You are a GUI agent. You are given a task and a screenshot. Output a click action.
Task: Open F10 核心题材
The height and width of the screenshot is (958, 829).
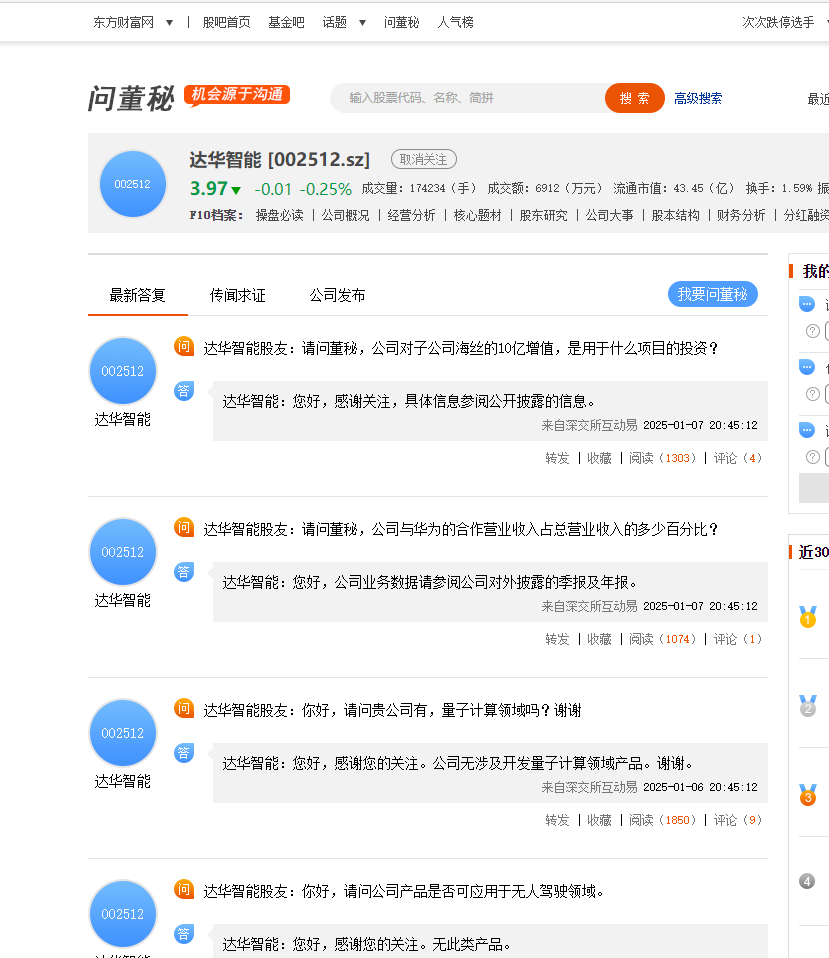[x=477, y=215]
